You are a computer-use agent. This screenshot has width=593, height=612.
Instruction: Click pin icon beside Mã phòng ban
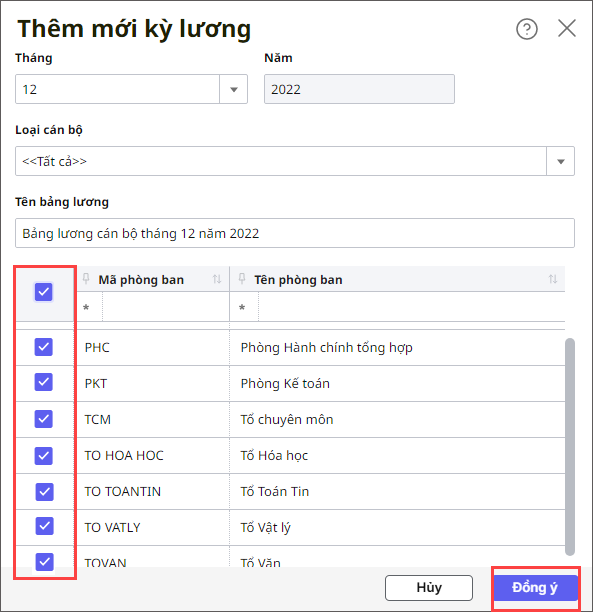(86, 279)
